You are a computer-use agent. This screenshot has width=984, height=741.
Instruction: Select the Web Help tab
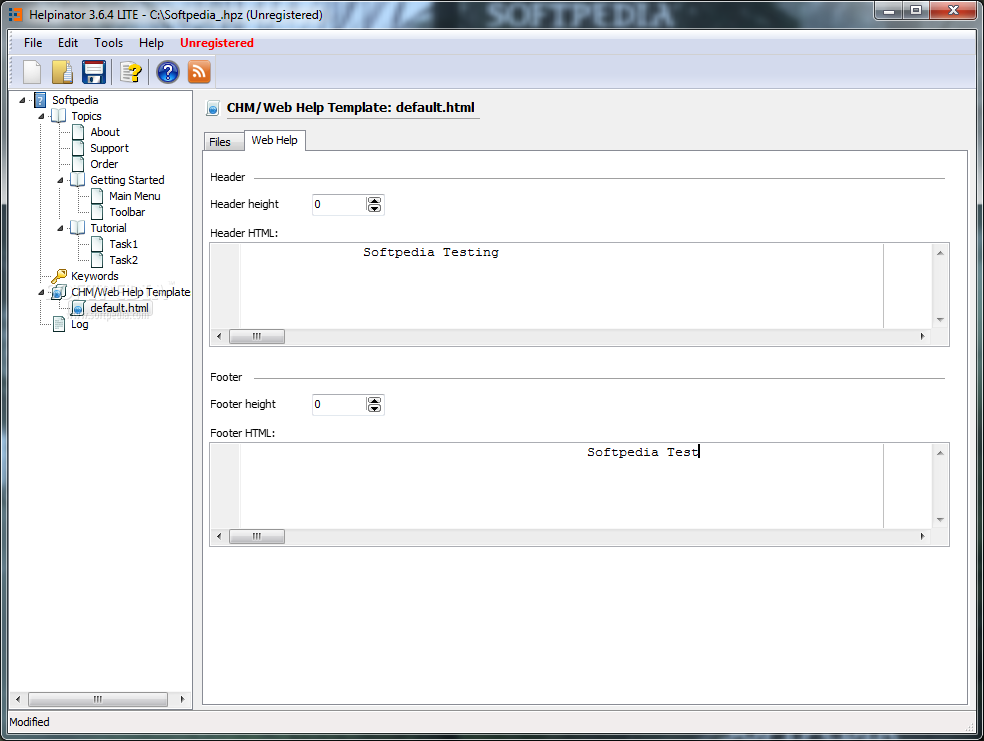pyautogui.click(x=274, y=140)
